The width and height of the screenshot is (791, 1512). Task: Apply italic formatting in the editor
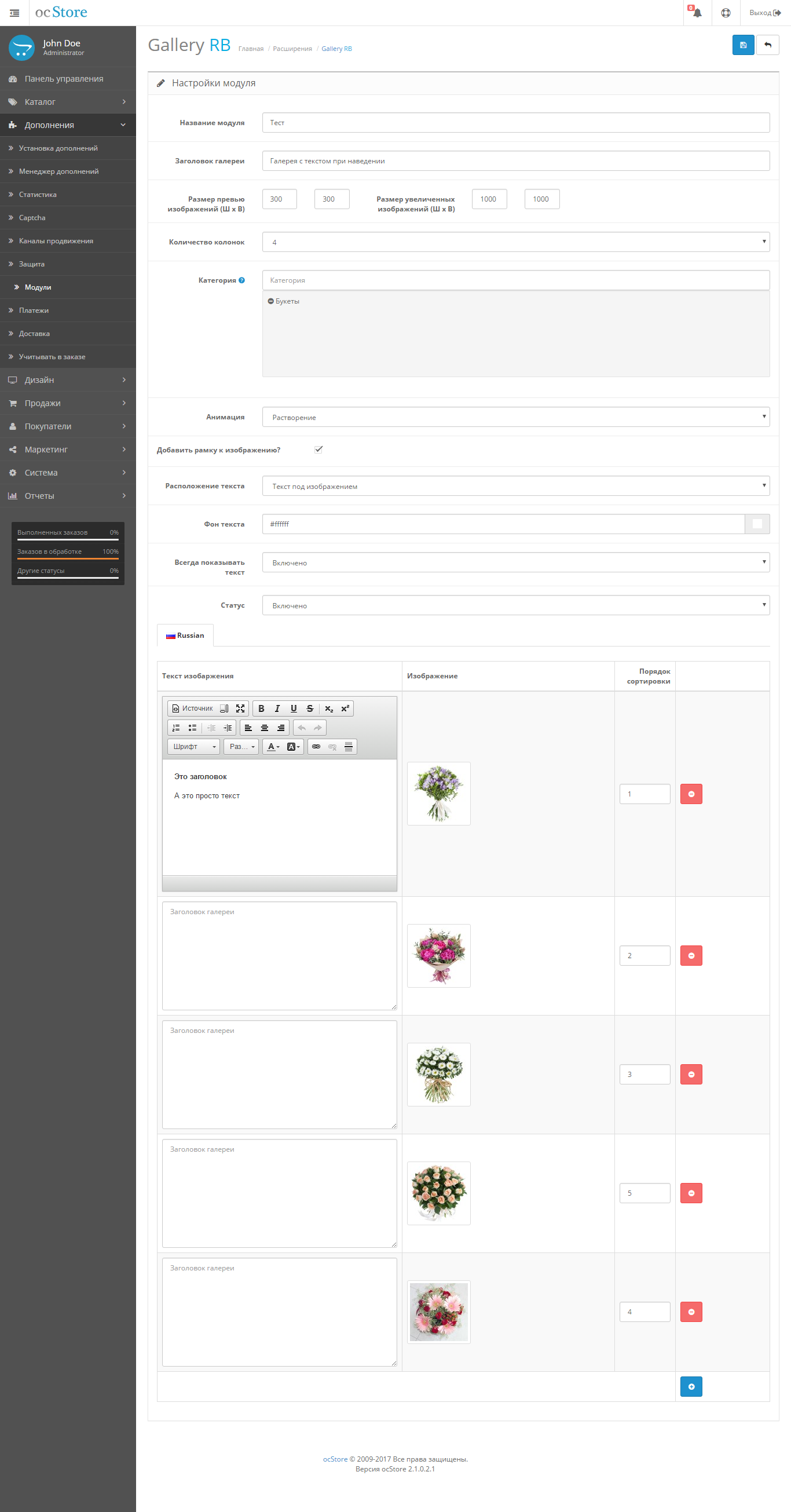click(x=277, y=708)
